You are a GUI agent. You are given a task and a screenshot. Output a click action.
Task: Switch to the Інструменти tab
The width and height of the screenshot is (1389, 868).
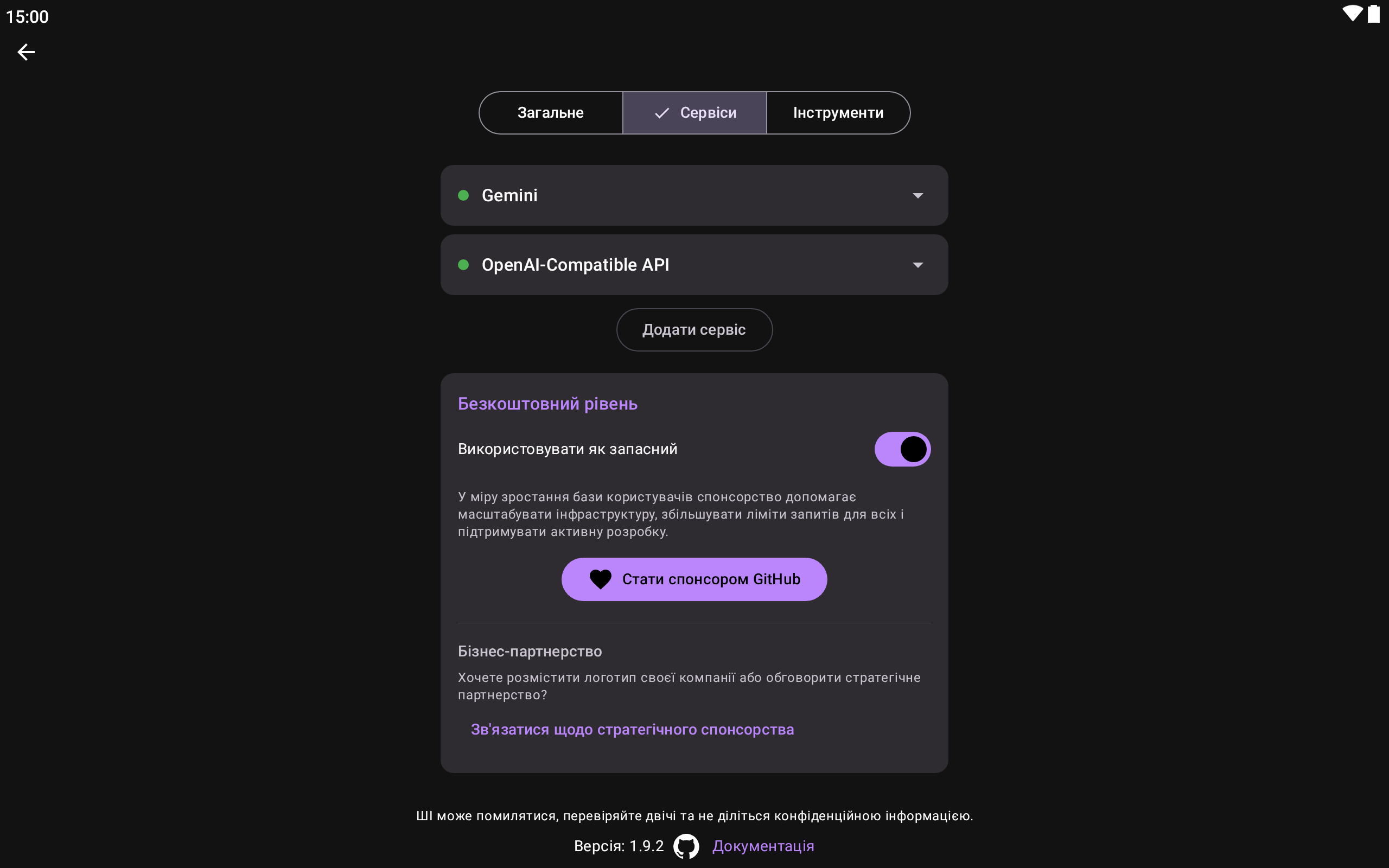(838, 113)
